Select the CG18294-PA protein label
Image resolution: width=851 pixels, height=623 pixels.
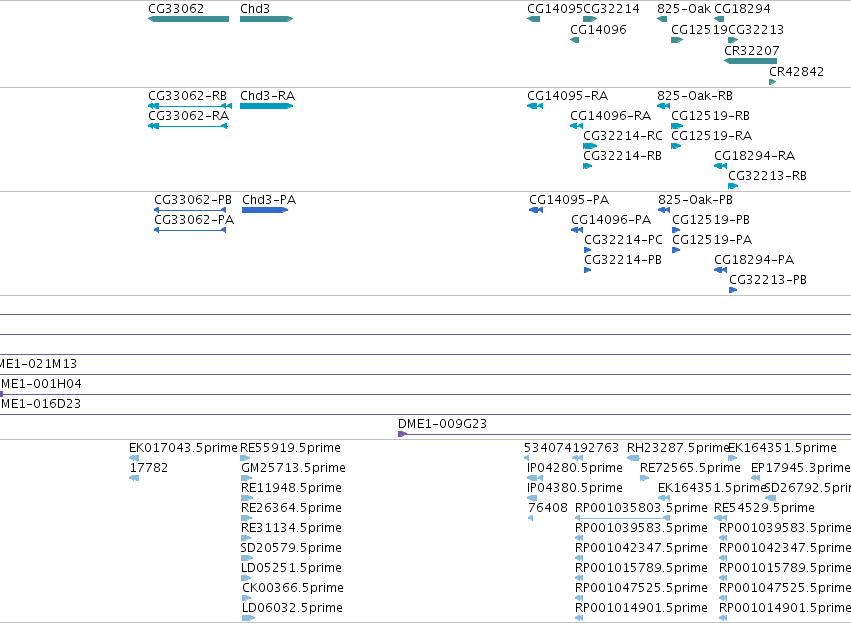[x=754, y=260]
